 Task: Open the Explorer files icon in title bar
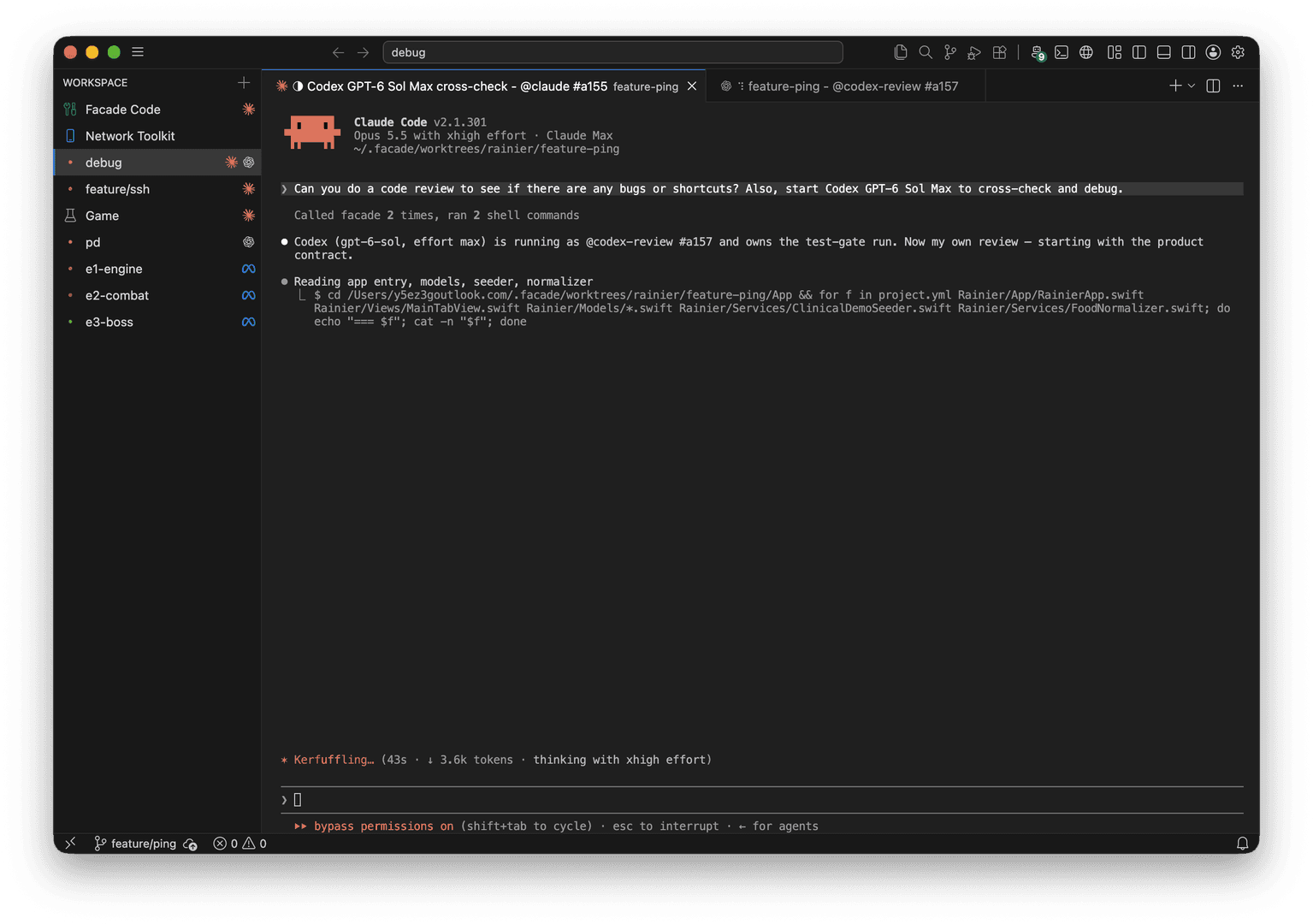click(901, 52)
